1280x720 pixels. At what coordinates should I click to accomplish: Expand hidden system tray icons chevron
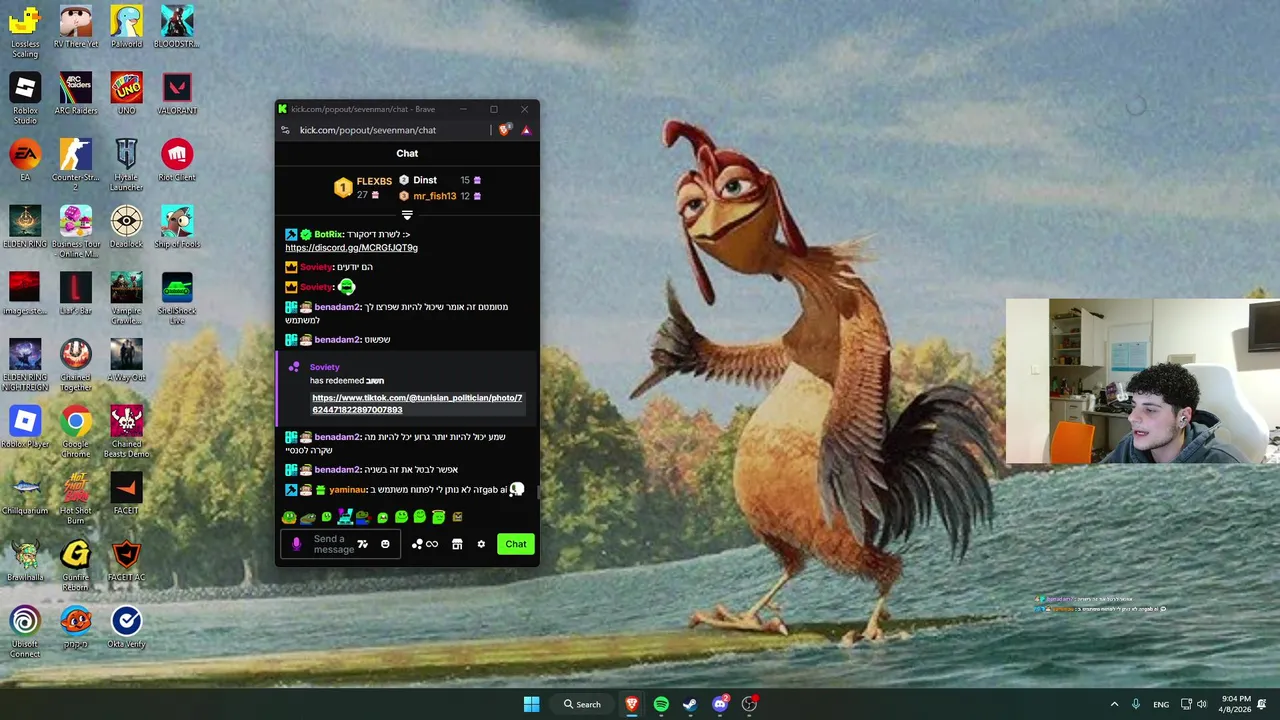pyautogui.click(x=1114, y=704)
